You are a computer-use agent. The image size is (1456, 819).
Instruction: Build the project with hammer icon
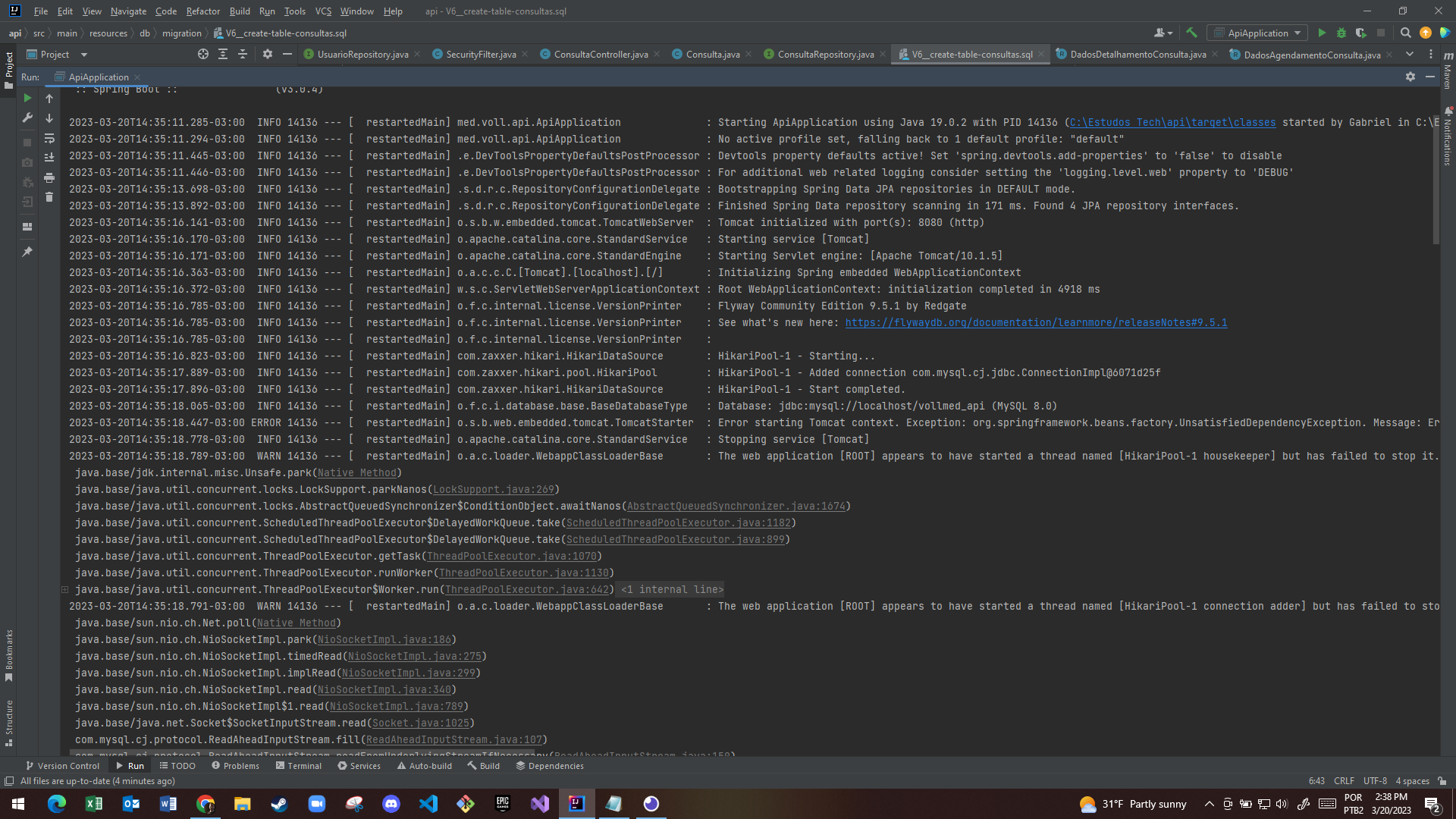pos(1191,33)
